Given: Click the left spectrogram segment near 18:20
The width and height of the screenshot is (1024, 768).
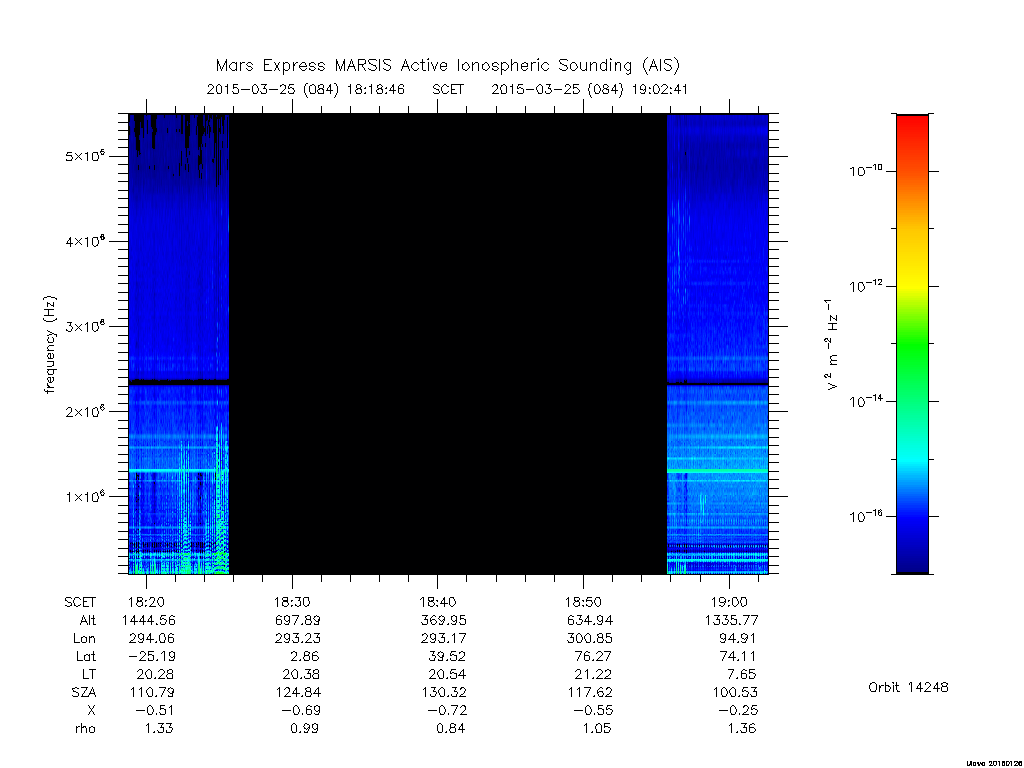Looking at the screenshot, I should tap(179, 344).
